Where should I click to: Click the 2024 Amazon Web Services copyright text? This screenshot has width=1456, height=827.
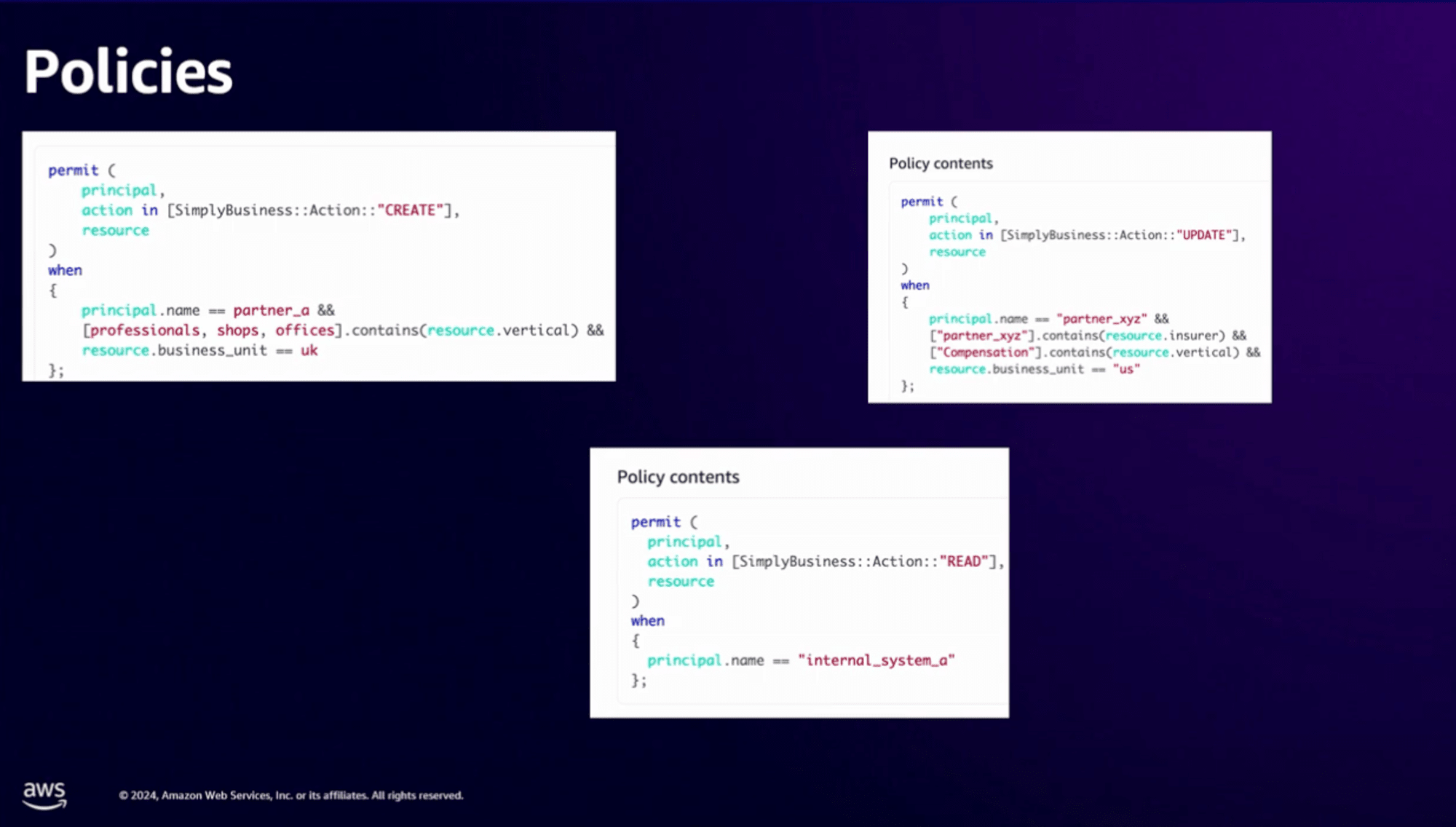click(291, 795)
